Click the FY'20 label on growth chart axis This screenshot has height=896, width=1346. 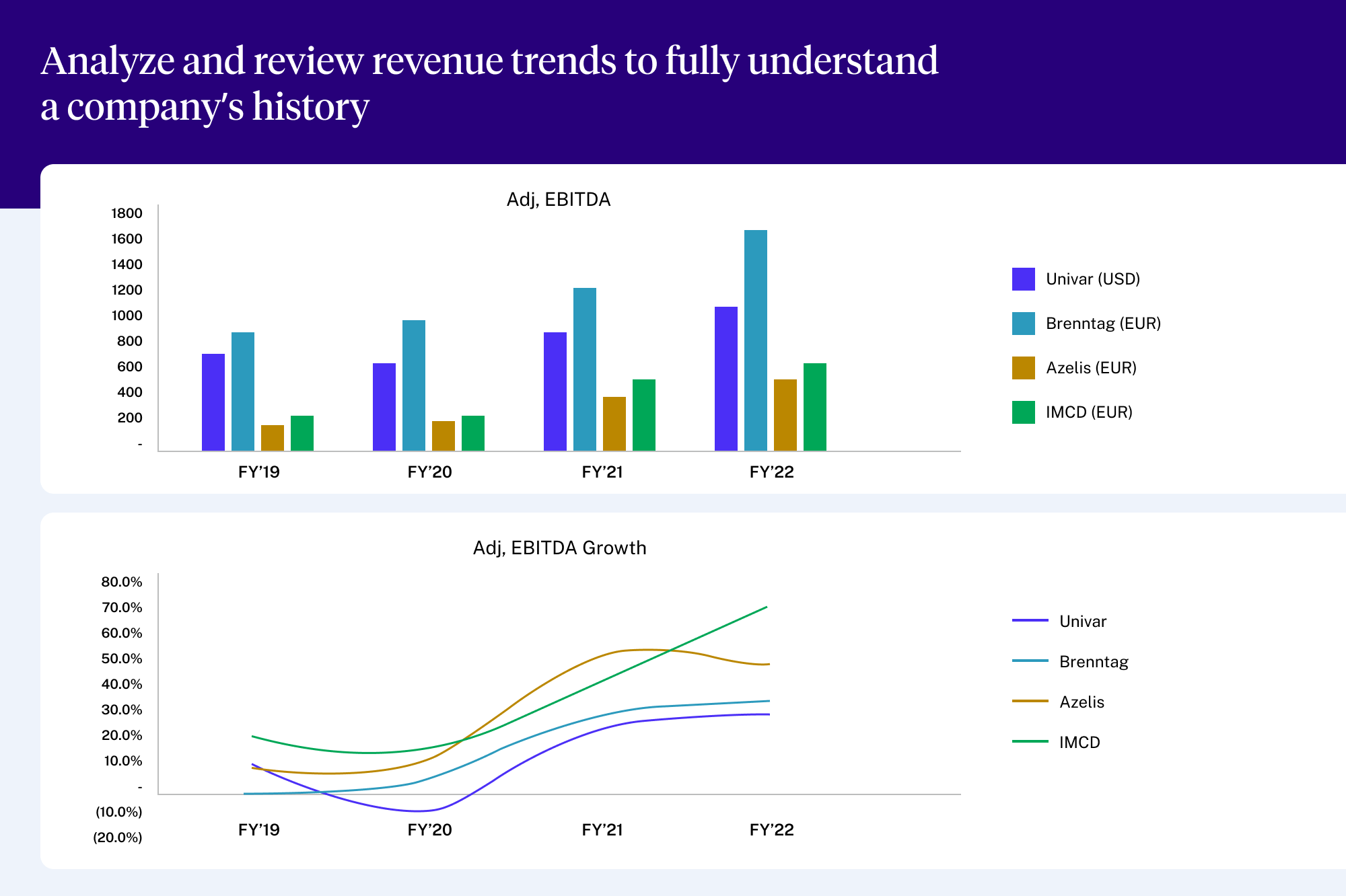coord(429,830)
